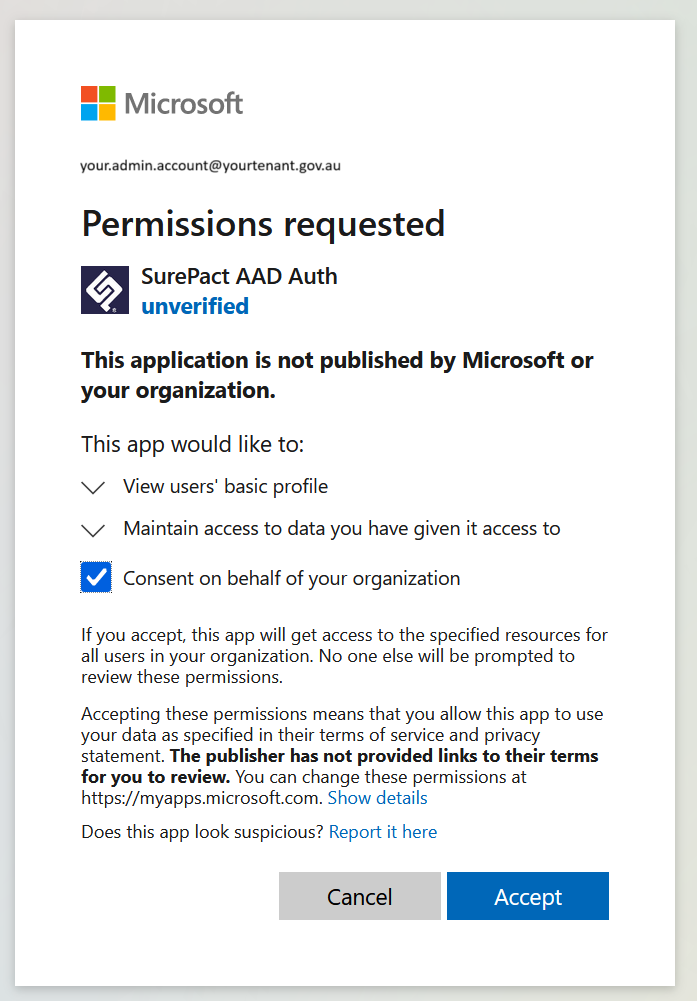The image size is (697, 1001).
Task: Accept the requested permissions
Action: (x=528, y=896)
